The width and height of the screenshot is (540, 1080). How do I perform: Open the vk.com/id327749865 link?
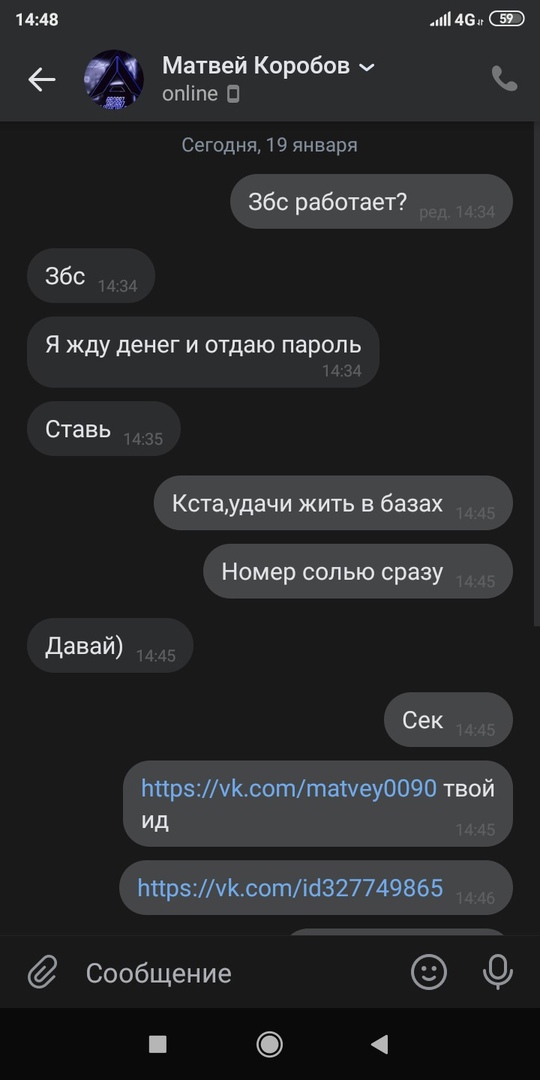[290, 887]
